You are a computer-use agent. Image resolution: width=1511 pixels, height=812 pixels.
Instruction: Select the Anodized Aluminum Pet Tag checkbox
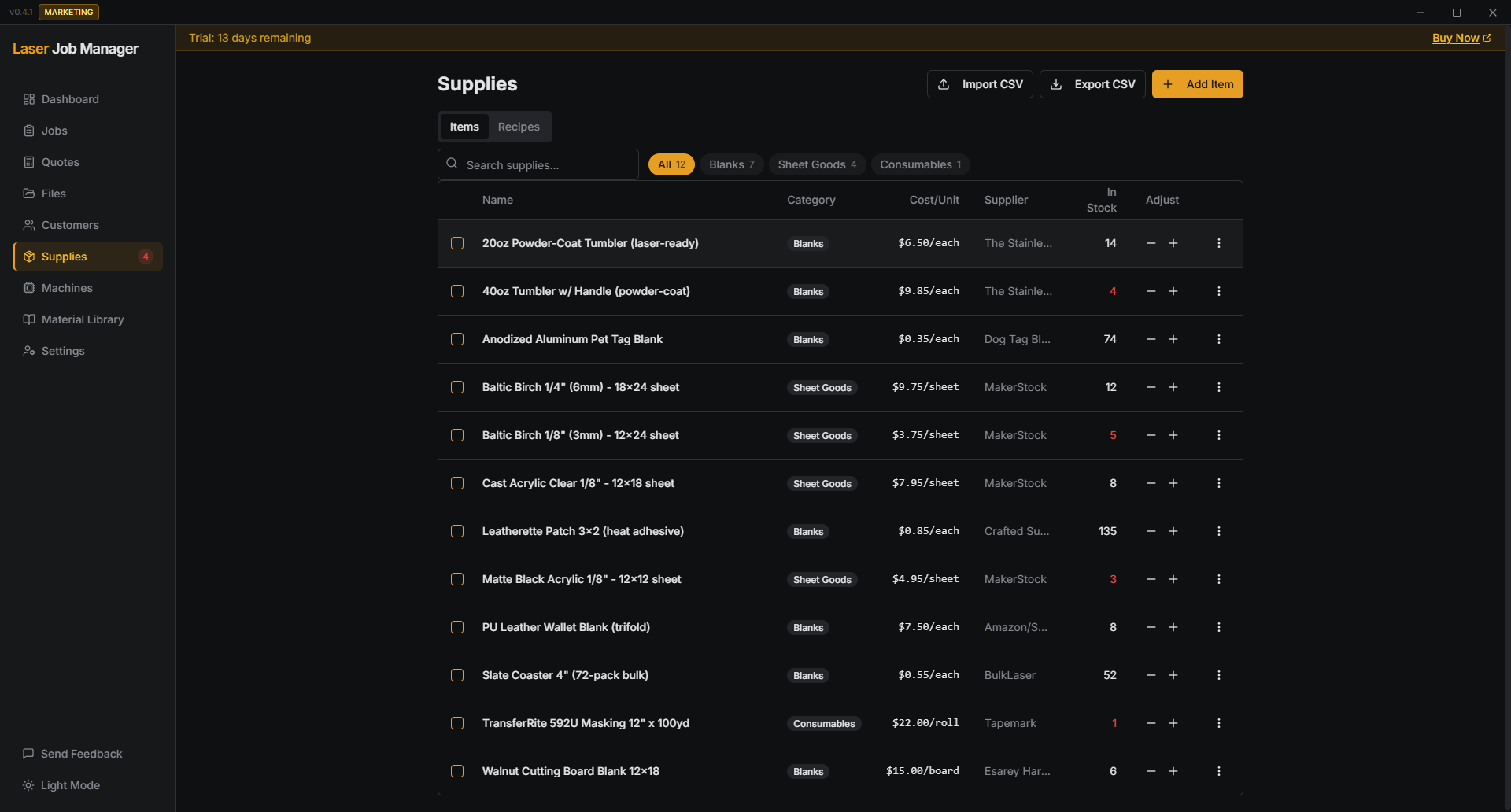pos(457,339)
